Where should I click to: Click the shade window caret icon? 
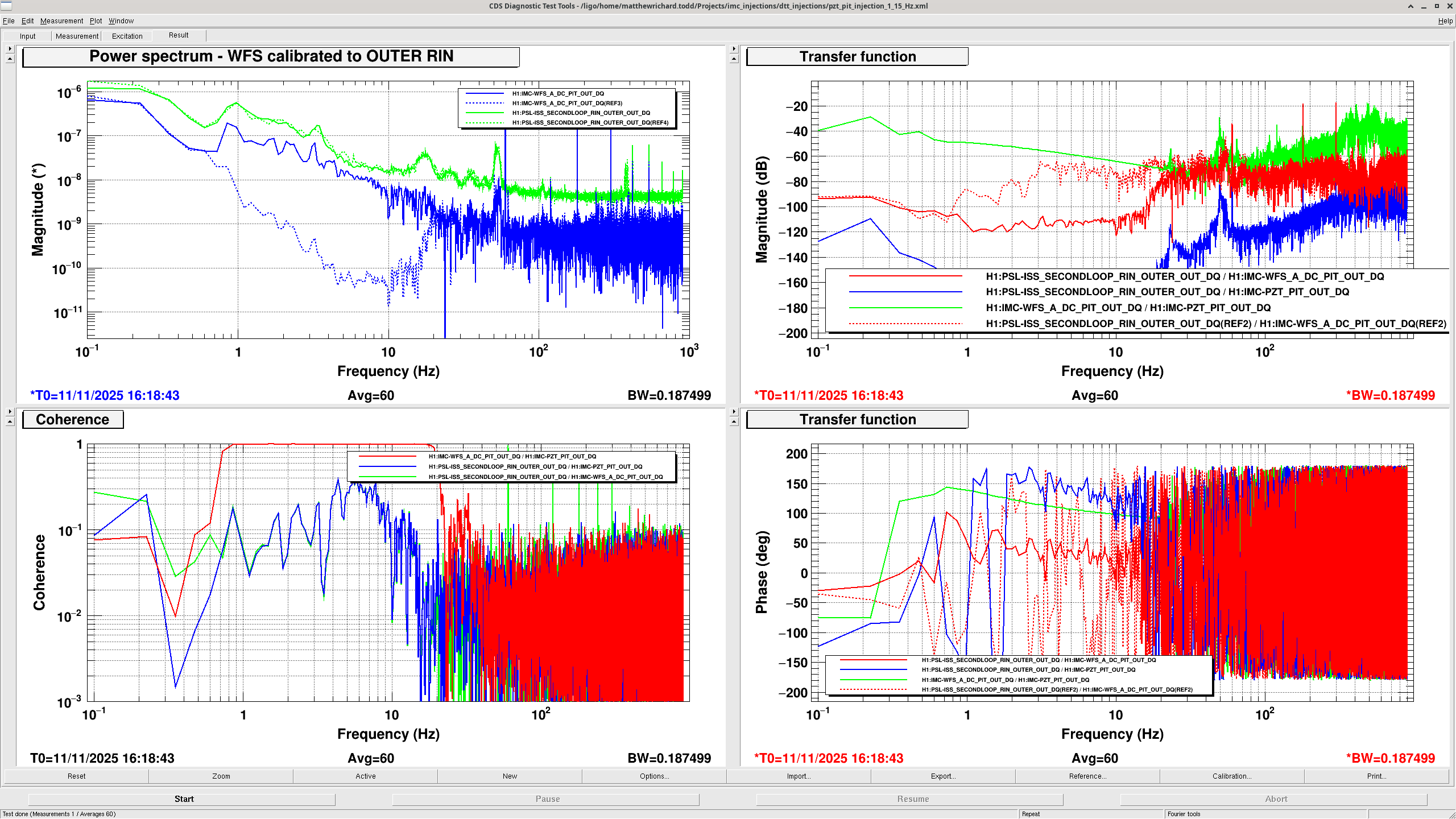coord(1410,6)
